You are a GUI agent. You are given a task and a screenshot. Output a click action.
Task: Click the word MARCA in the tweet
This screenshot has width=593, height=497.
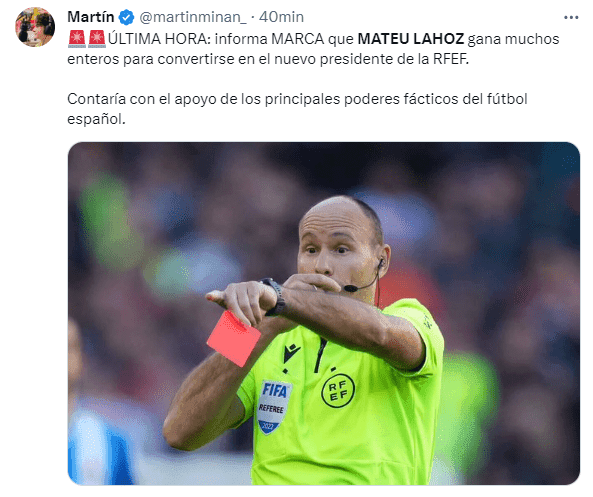pos(298,39)
